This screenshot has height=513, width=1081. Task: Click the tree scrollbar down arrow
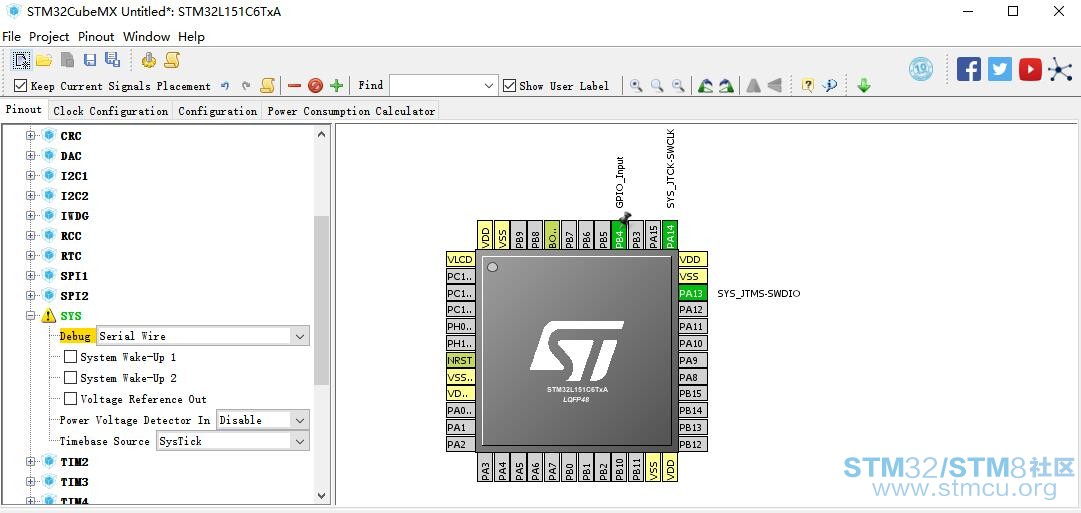coord(321,495)
